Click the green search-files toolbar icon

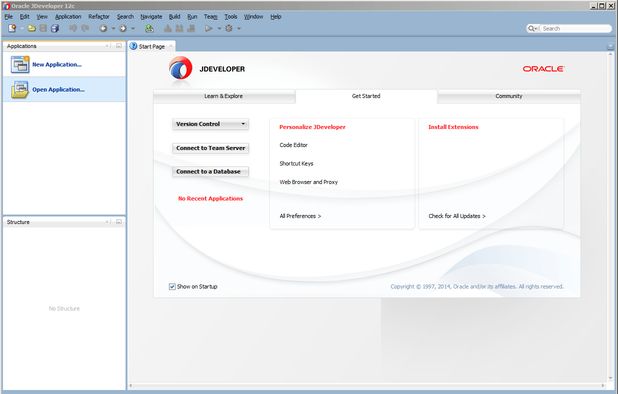pyautogui.click(x=149, y=28)
